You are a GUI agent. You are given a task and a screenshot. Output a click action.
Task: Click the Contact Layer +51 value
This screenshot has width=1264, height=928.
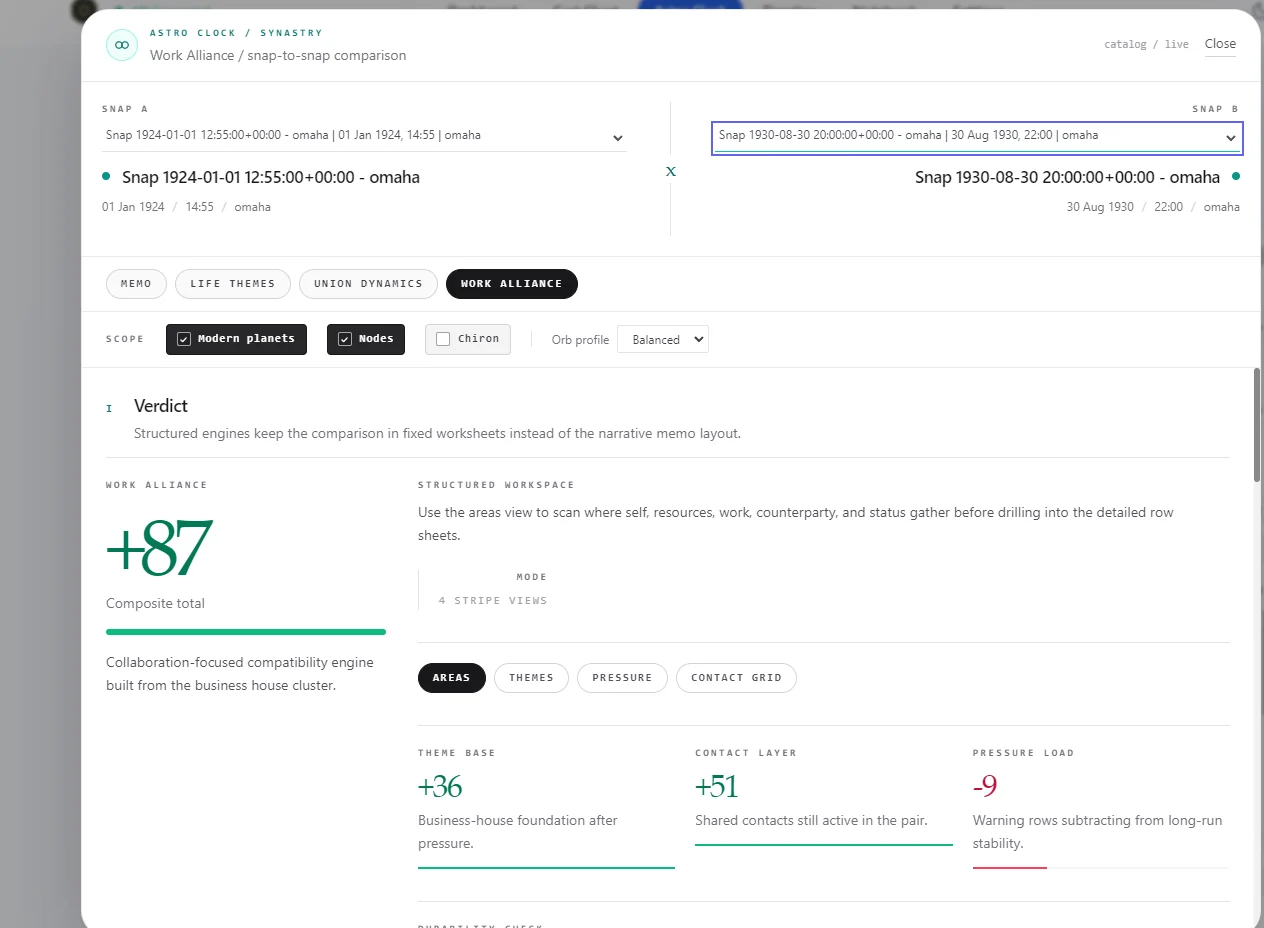716,788
